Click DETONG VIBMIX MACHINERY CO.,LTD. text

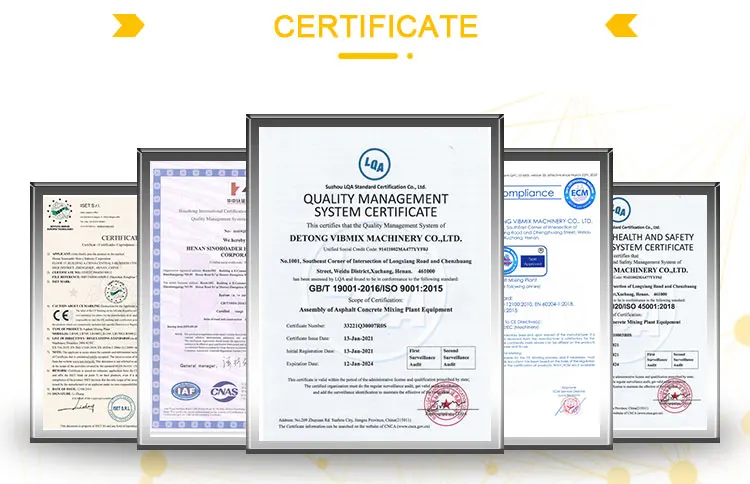coord(376,238)
